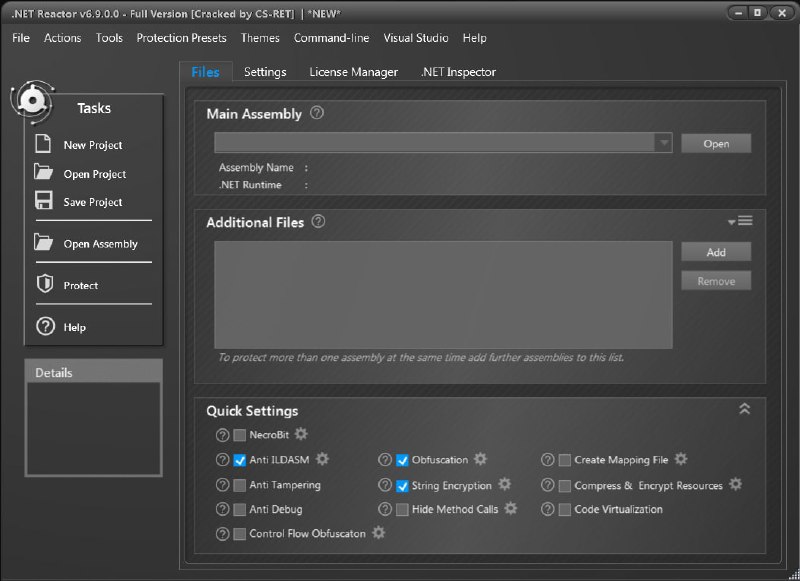Click help icon beside Code Virtualization
800x581 pixels.
tap(547, 509)
